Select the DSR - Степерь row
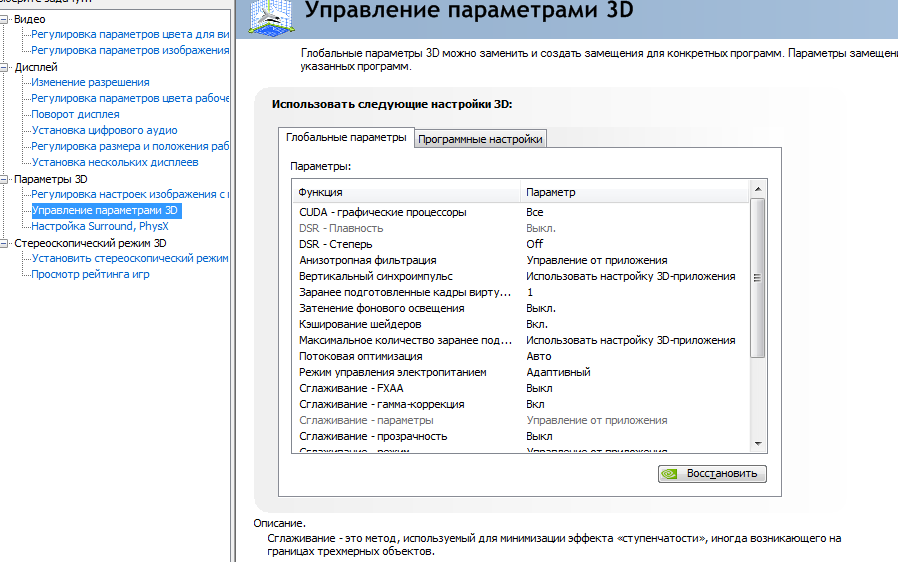This screenshot has width=898, height=562. 521,245
